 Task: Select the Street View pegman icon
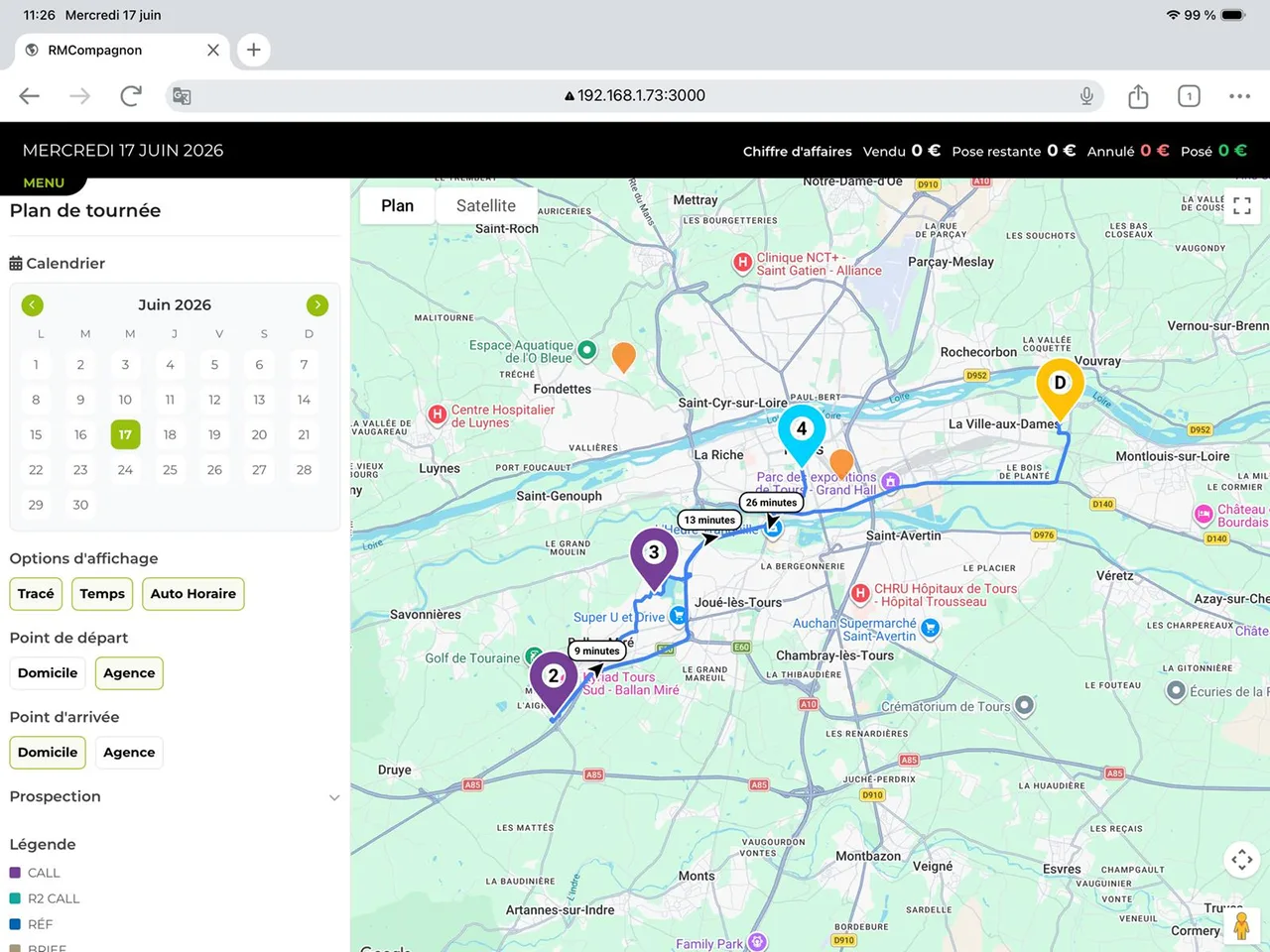point(1241,925)
